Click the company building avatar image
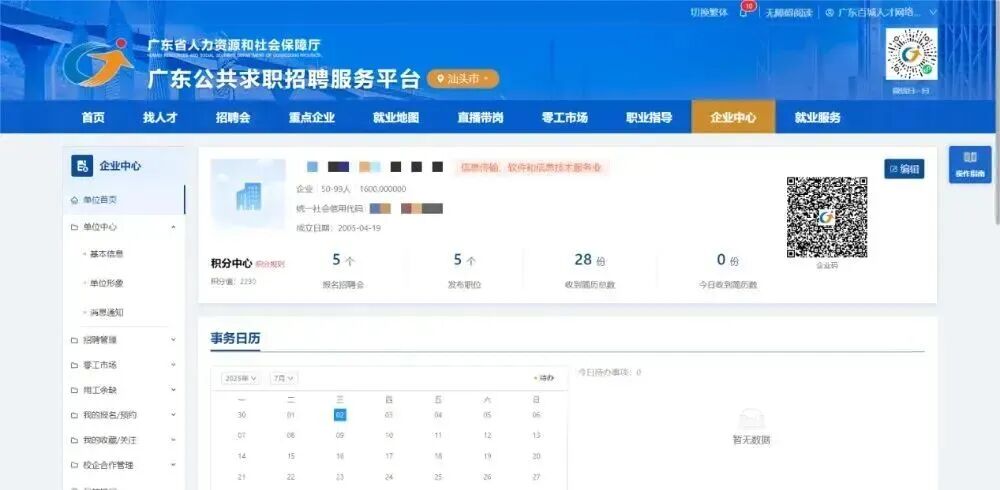Screen dimensions: 1000x490 [x=248, y=195]
